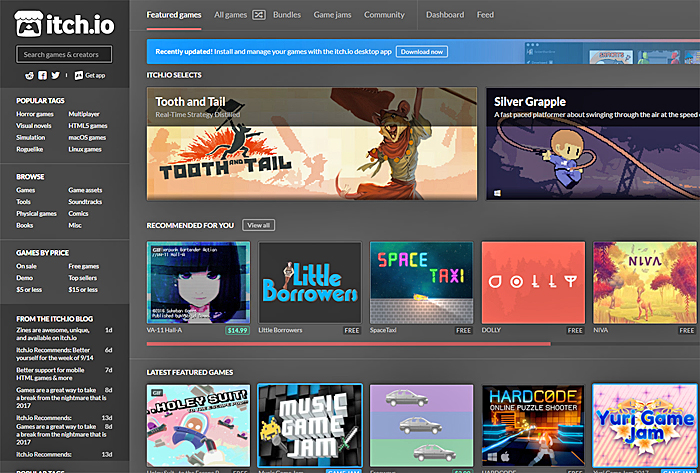Open 'Better support for mobile HTML games' post
This screenshot has height=473, width=700.
coord(50,374)
